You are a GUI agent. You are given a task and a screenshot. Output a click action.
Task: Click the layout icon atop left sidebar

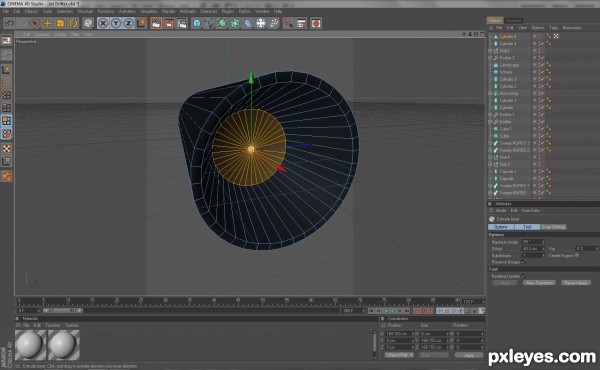point(6,41)
